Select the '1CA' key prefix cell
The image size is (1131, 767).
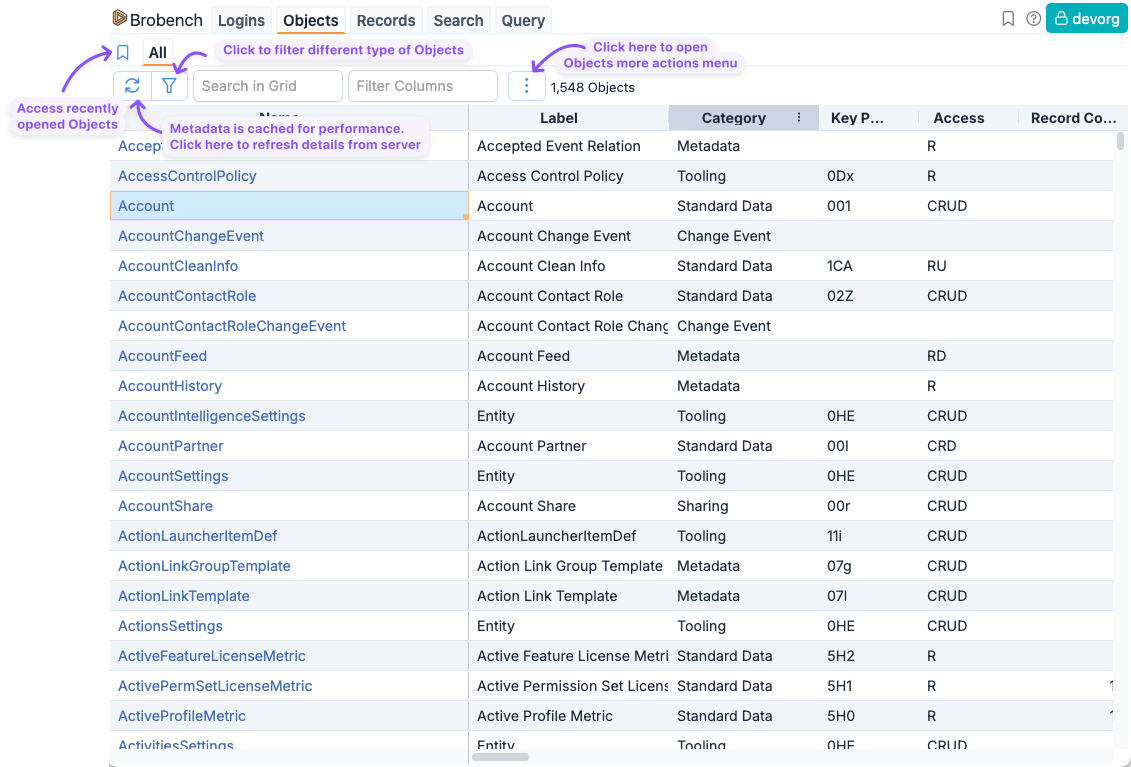point(869,266)
